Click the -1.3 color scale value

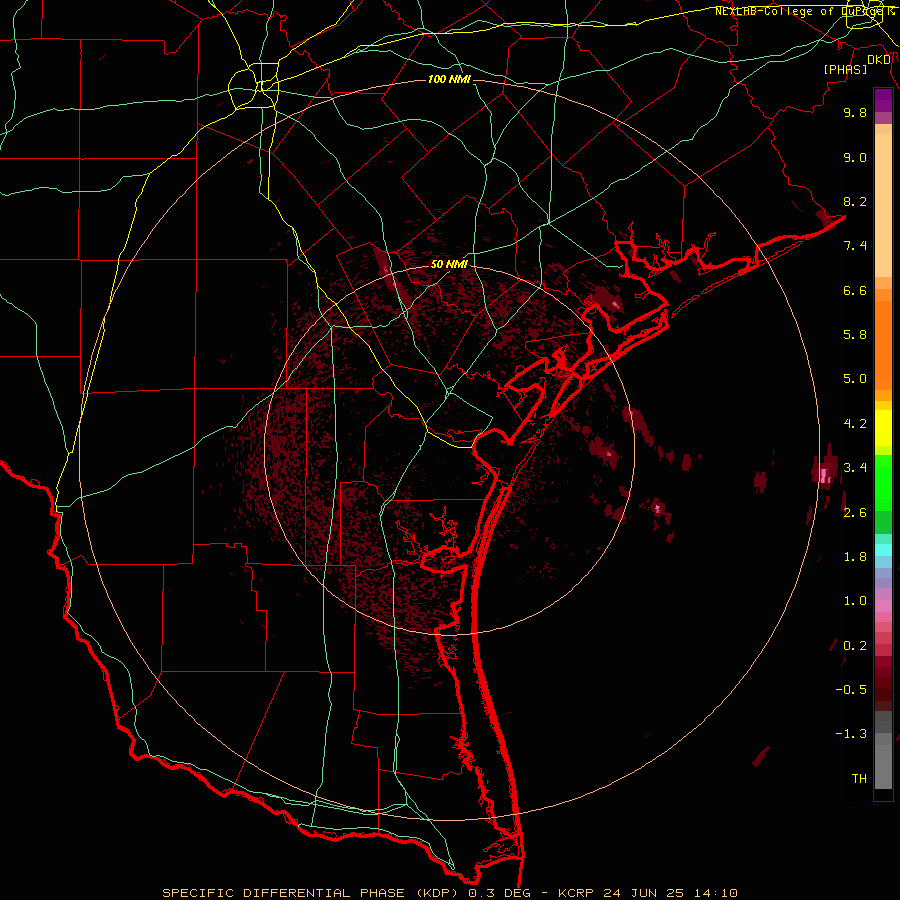[851, 734]
